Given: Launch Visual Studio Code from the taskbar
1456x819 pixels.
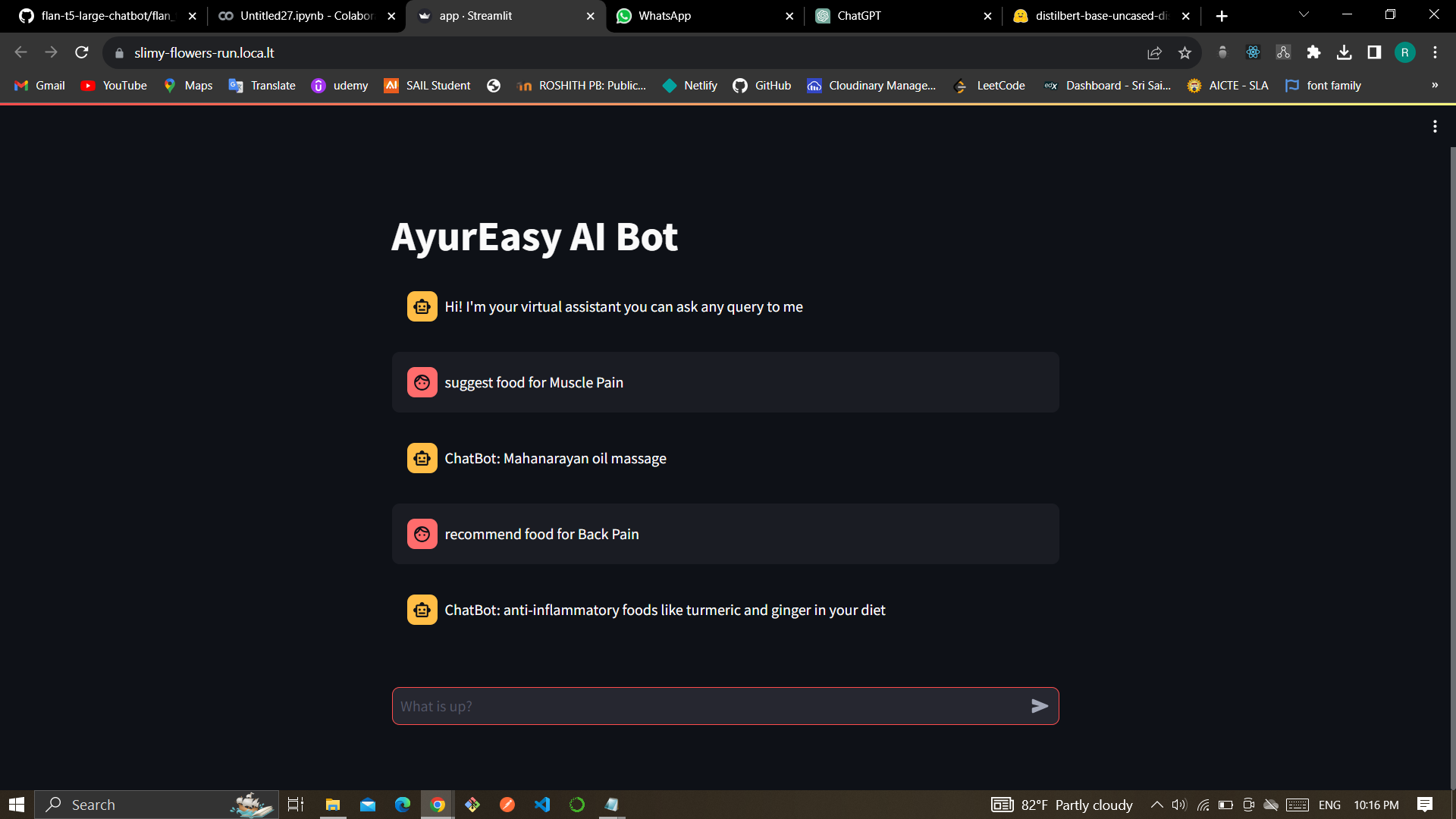Looking at the screenshot, I should tap(541, 805).
